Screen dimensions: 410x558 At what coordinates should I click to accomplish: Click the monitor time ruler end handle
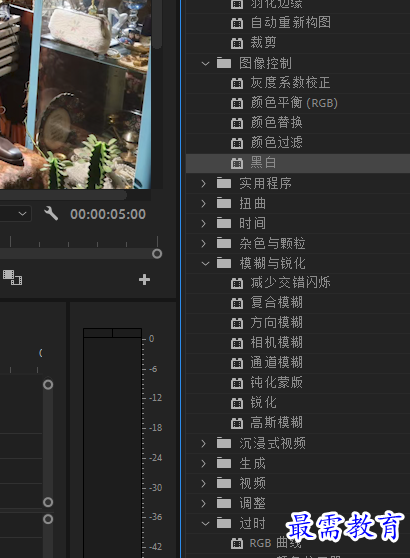tap(157, 254)
